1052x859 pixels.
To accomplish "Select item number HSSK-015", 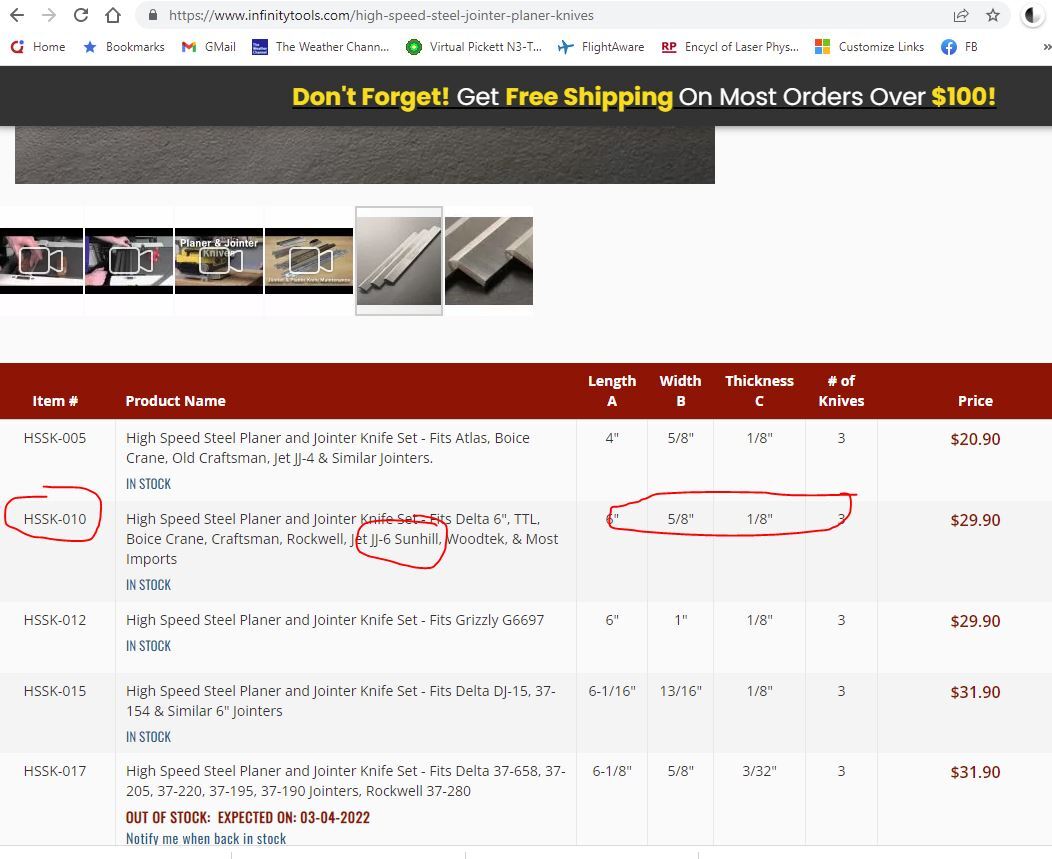I will pos(55,691).
